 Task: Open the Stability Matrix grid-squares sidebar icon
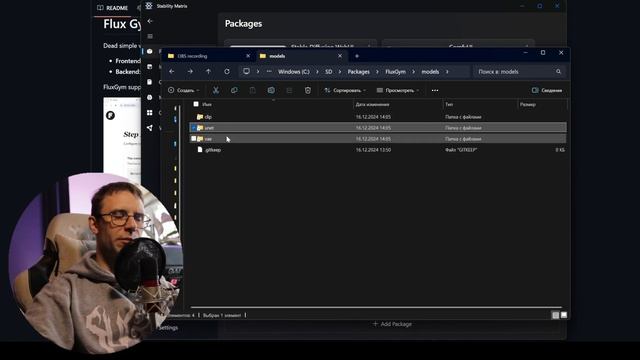coord(150,113)
